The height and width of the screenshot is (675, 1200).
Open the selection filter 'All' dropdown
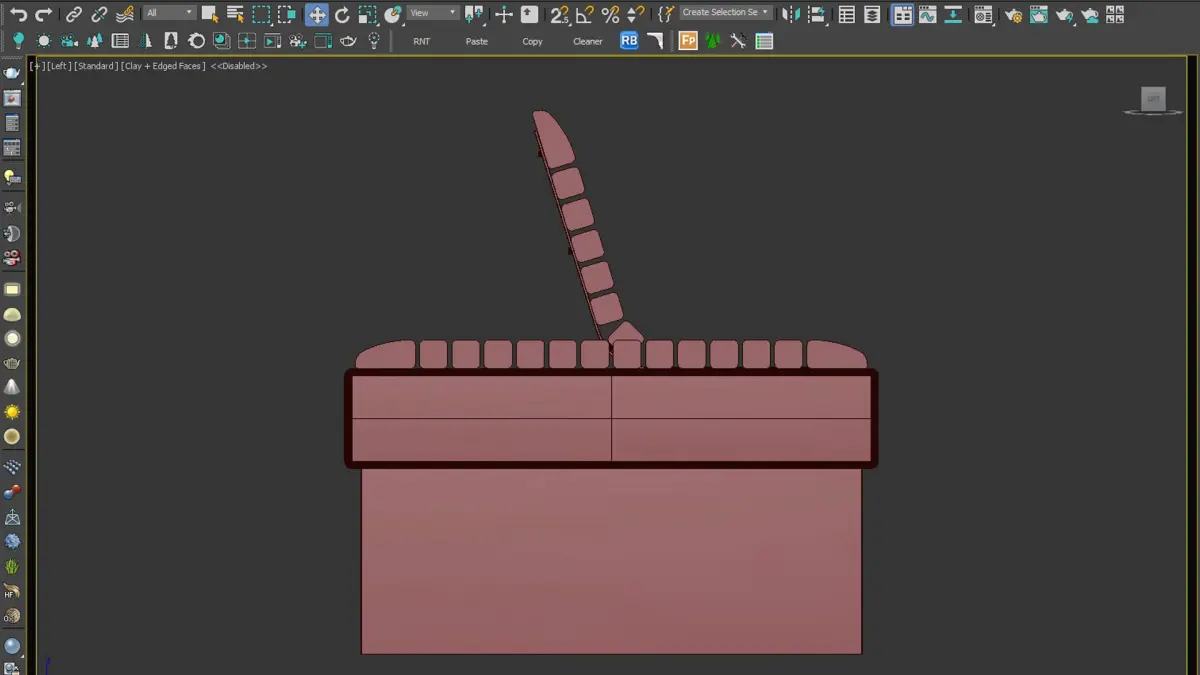click(x=169, y=13)
